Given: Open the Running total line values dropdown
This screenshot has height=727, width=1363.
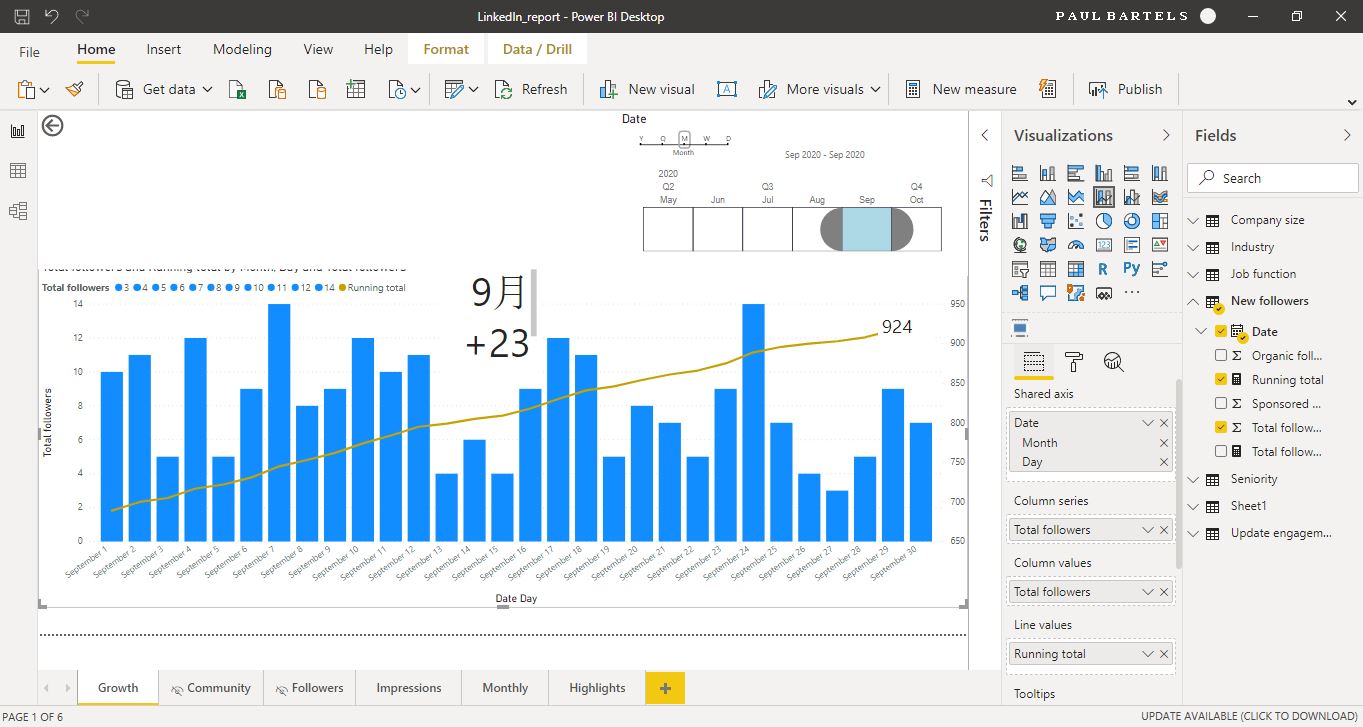Looking at the screenshot, I should (1148, 654).
